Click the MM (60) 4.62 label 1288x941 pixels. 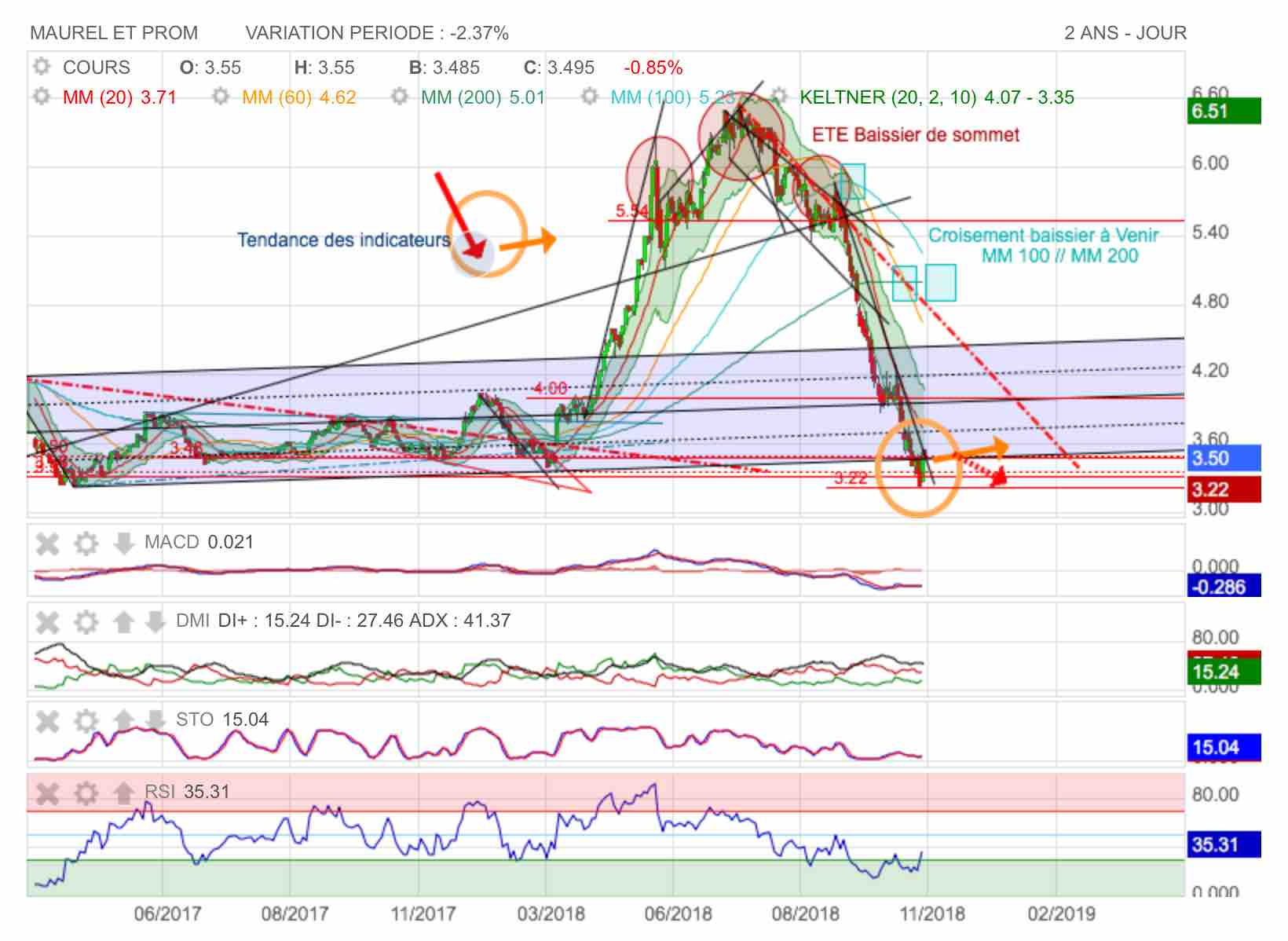[x=299, y=97]
